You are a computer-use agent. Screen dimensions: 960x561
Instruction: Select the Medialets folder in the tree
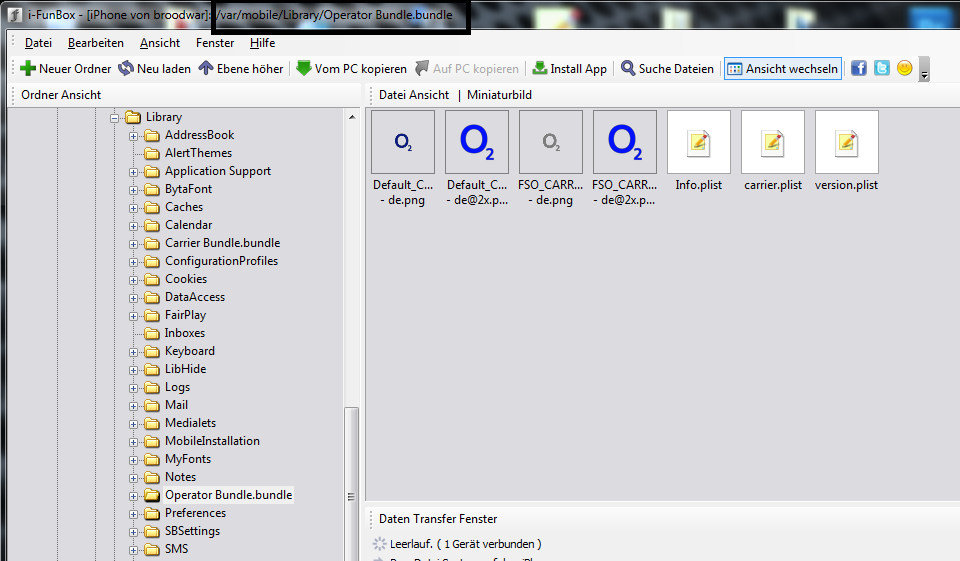pyautogui.click(x=190, y=423)
